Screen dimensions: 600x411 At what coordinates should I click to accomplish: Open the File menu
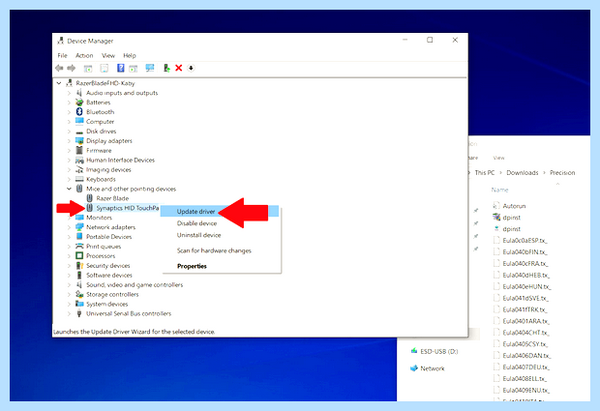point(62,55)
